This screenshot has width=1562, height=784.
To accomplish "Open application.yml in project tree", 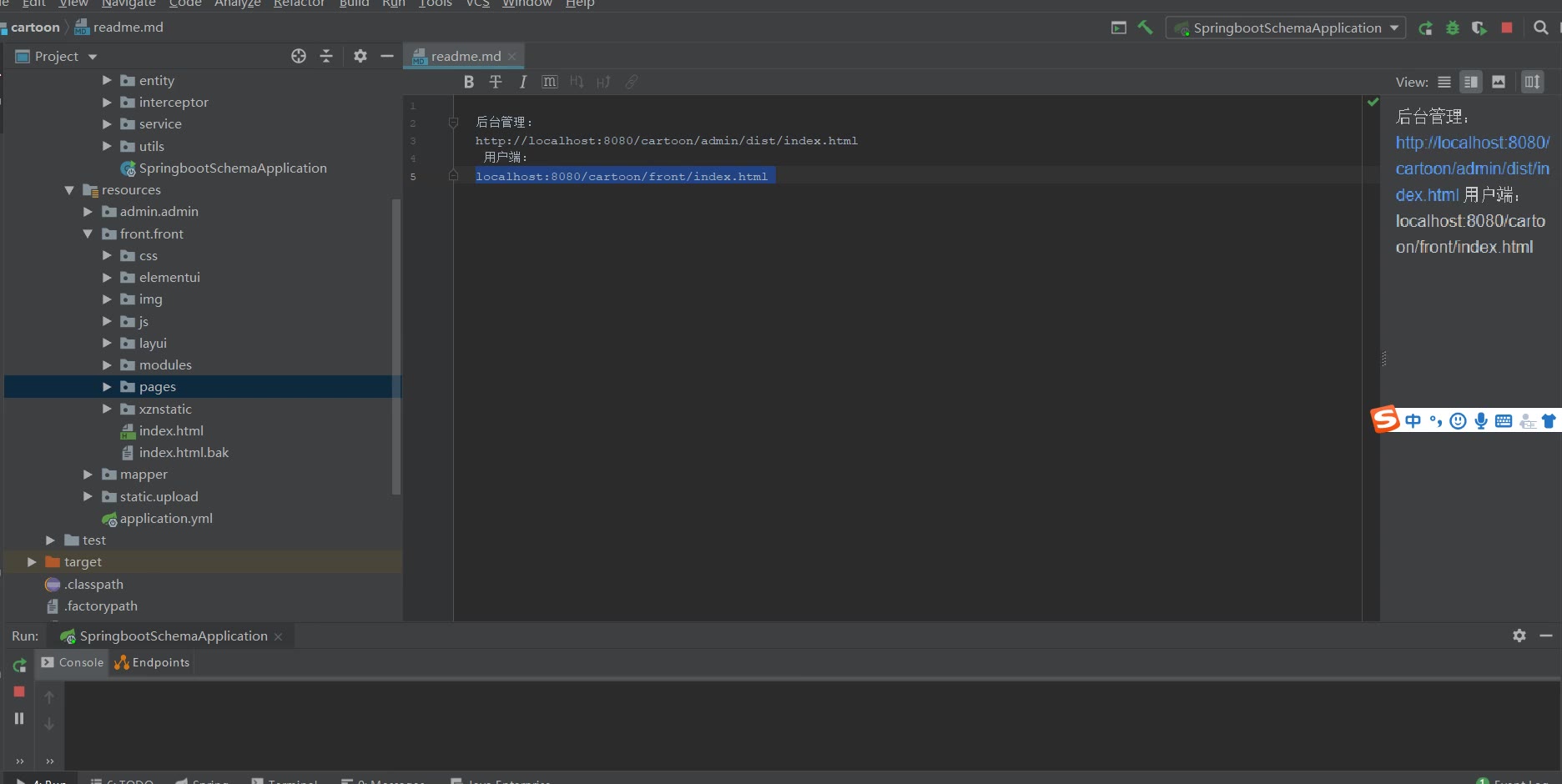I will pos(166,519).
